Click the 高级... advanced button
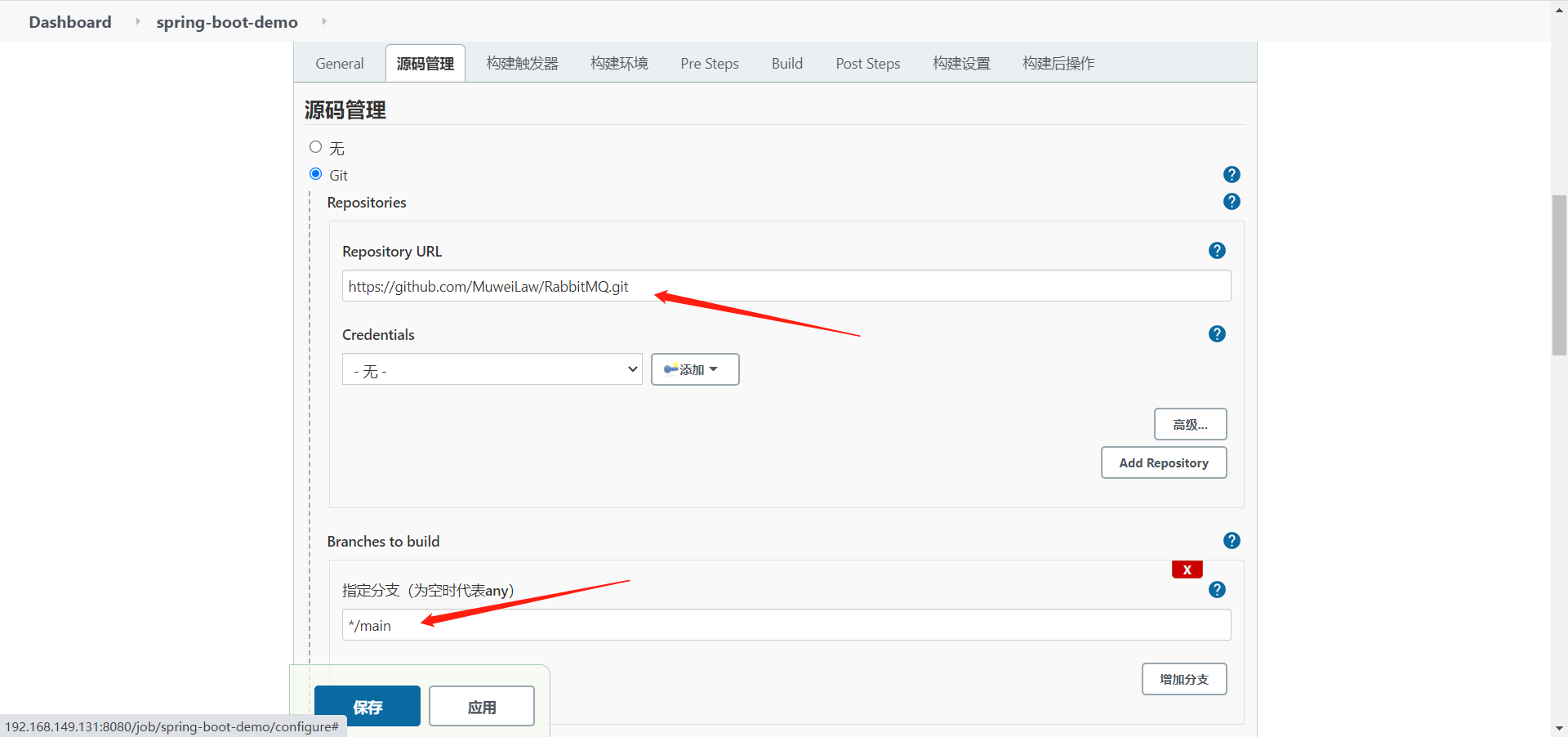The width and height of the screenshot is (1568, 737). [x=1190, y=424]
